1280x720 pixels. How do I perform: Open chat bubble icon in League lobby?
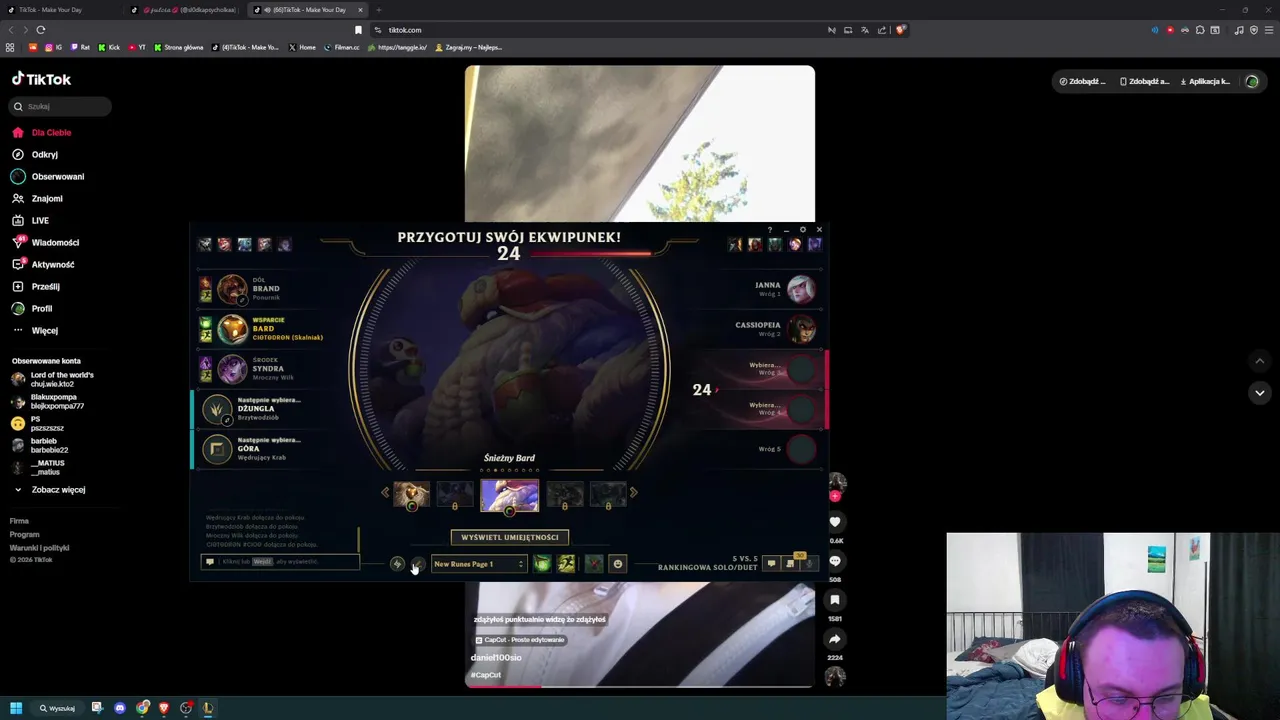771,563
